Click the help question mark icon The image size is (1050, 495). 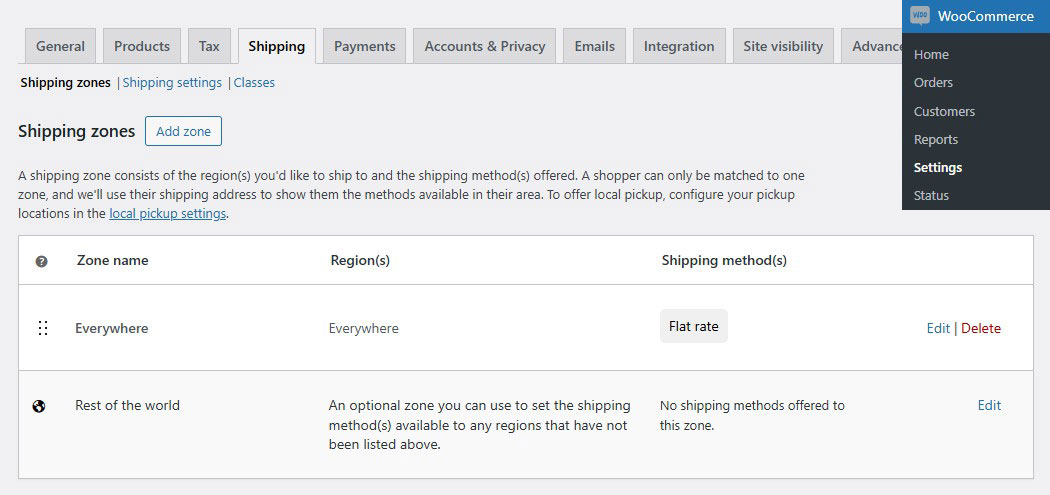pyautogui.click(x=42, y=261)
